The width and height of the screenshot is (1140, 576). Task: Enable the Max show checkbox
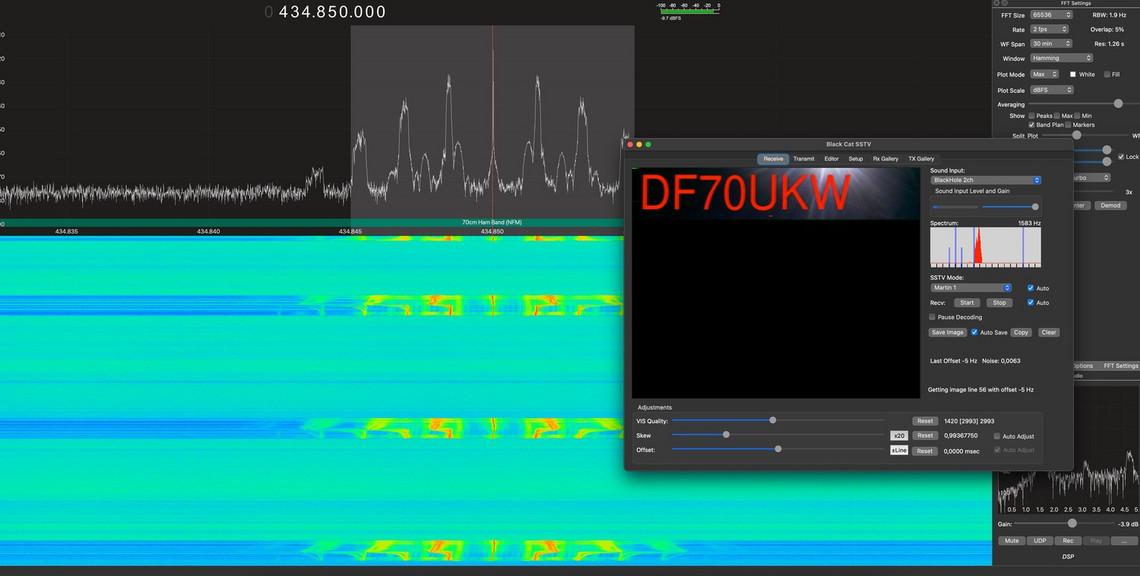pos(1057,116)
